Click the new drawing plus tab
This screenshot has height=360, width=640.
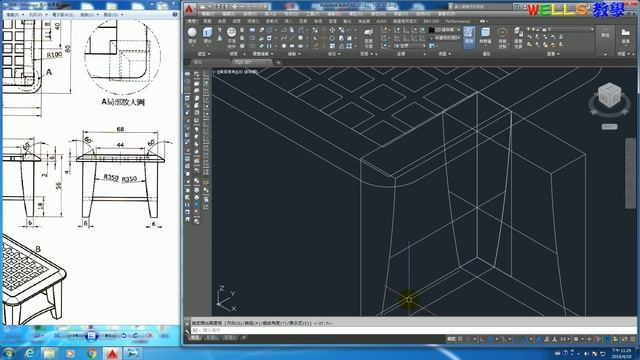click(278, 62)
